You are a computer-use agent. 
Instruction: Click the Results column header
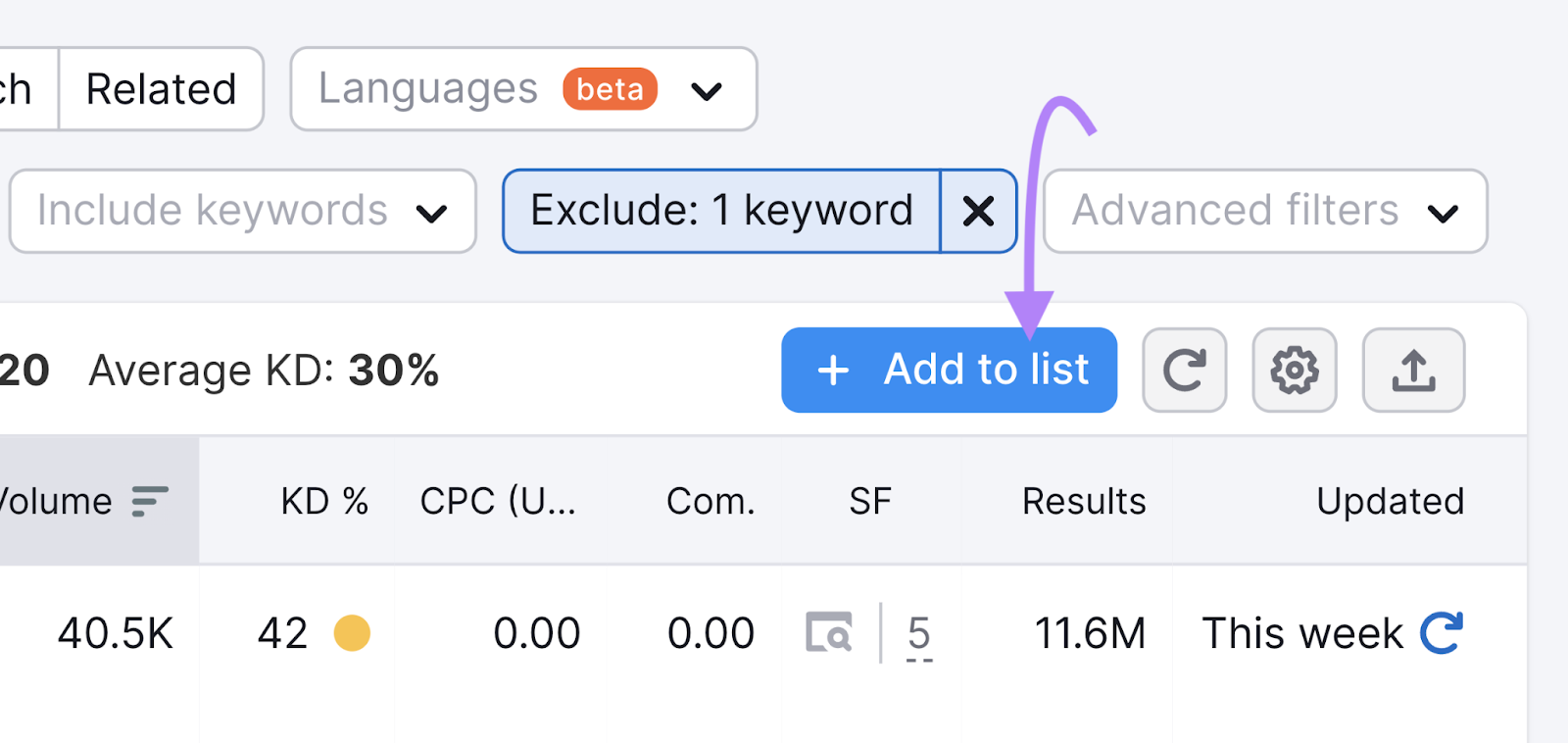1083,501
